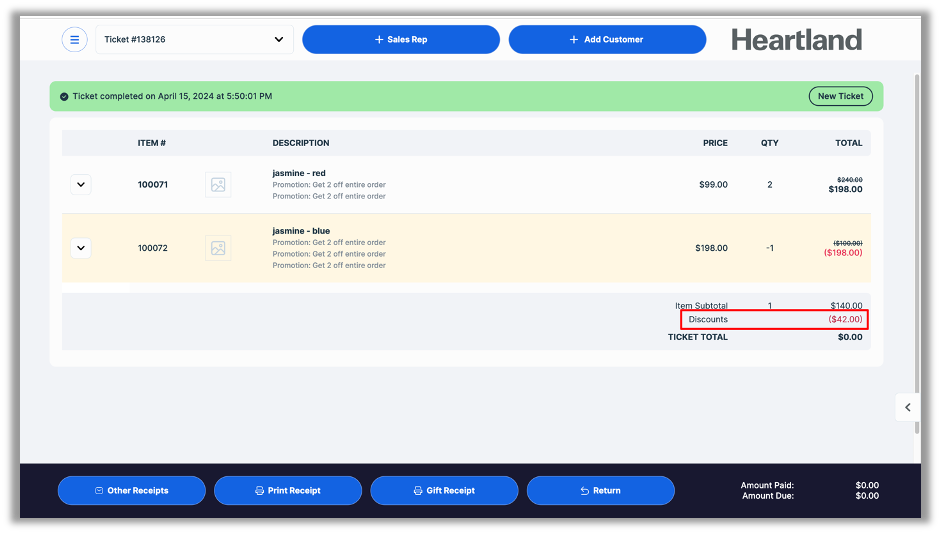Open the collapsed right side panel arrow

point(907,407)
